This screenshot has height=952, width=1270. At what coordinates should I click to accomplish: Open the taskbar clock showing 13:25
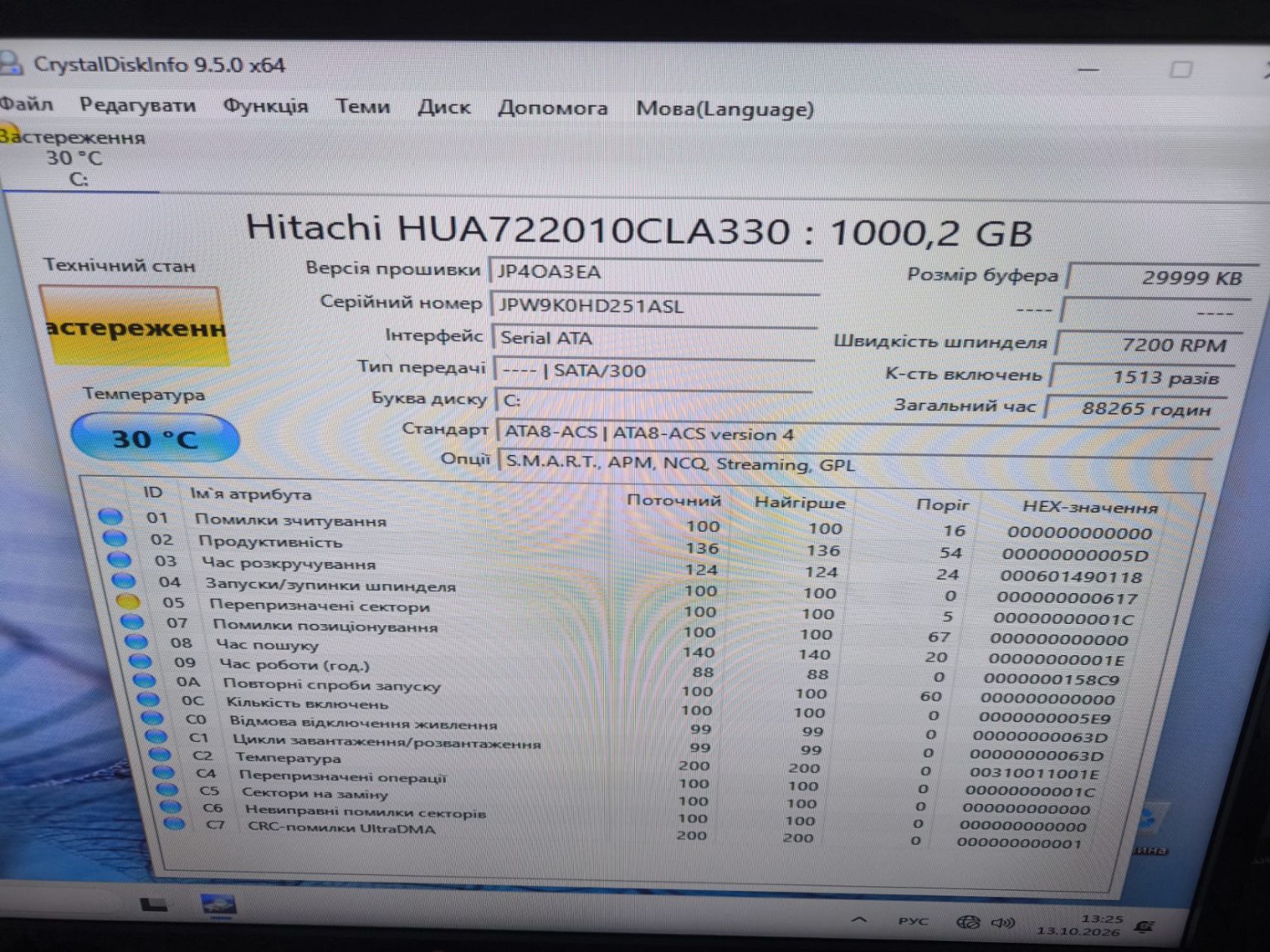(x=1079, y=925)
